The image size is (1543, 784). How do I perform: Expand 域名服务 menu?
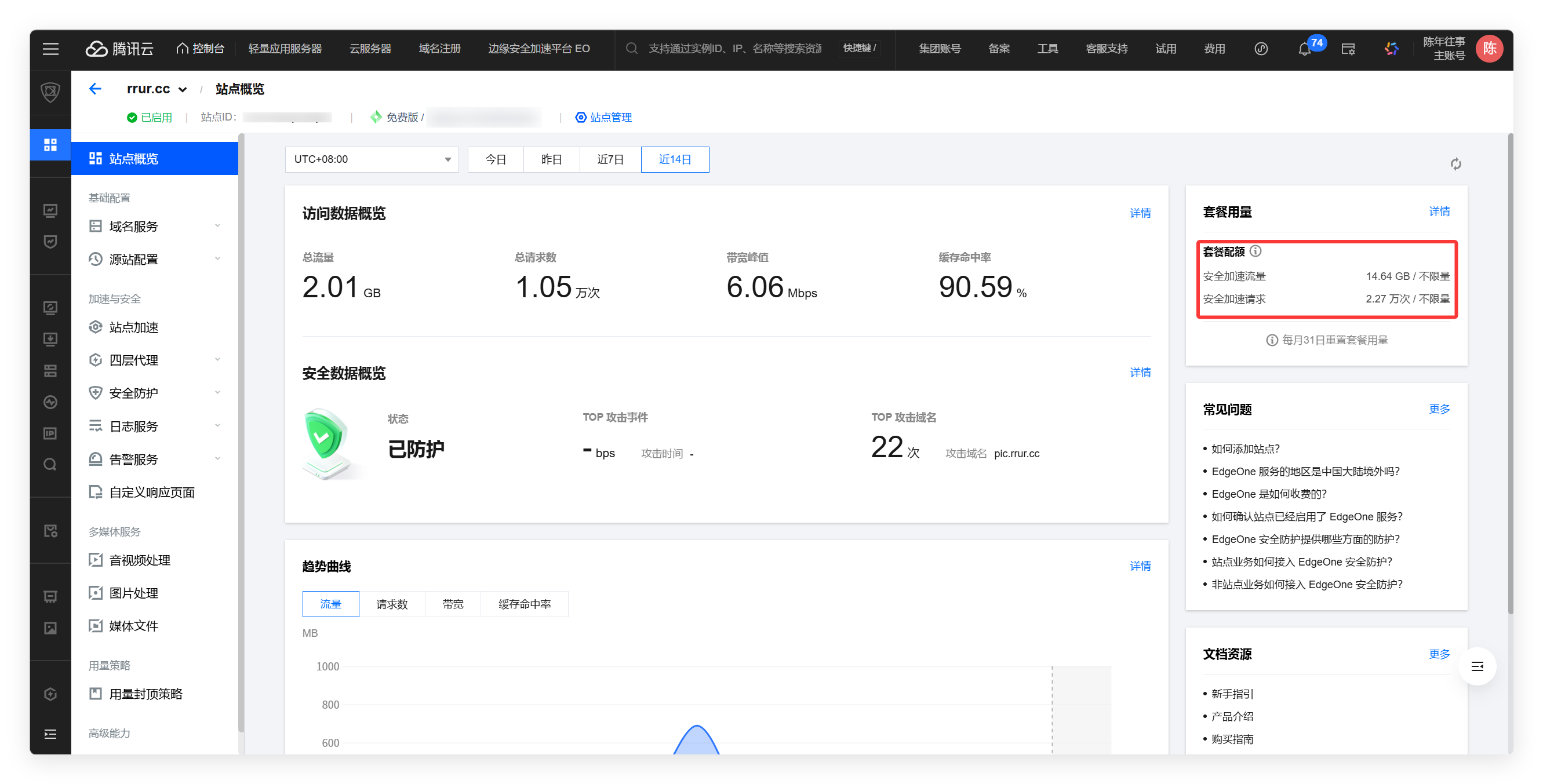[x=155, y=227]
